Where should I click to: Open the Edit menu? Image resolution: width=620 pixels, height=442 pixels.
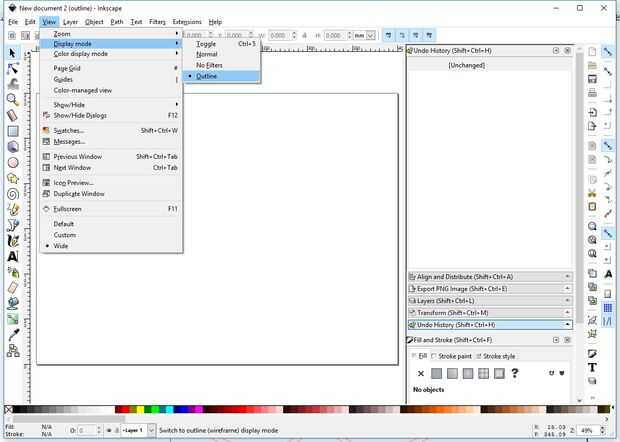30,22
